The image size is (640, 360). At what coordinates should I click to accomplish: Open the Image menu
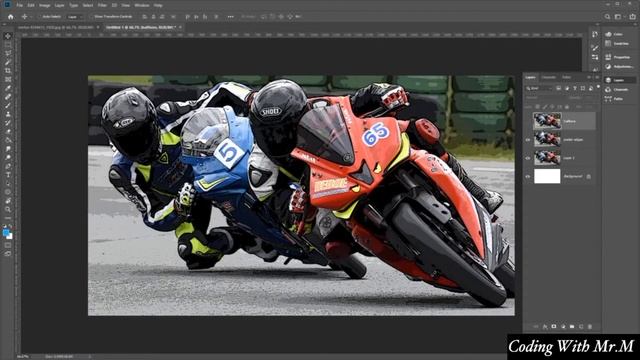coord(44,5)
